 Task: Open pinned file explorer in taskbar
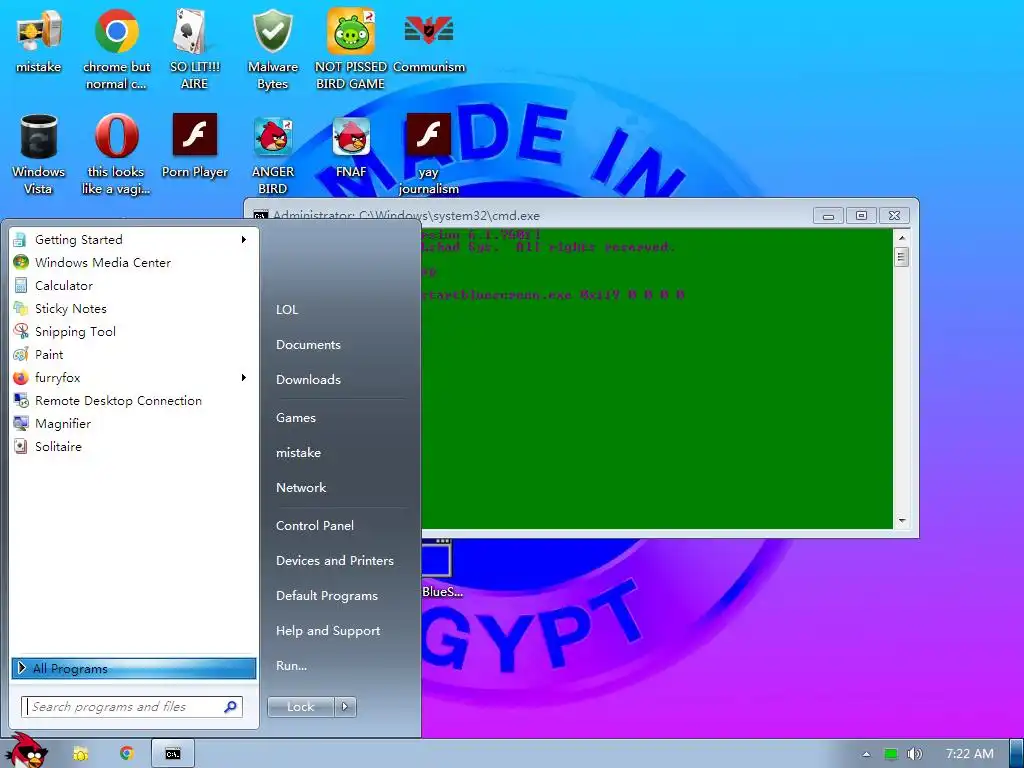tap(81, 754)
